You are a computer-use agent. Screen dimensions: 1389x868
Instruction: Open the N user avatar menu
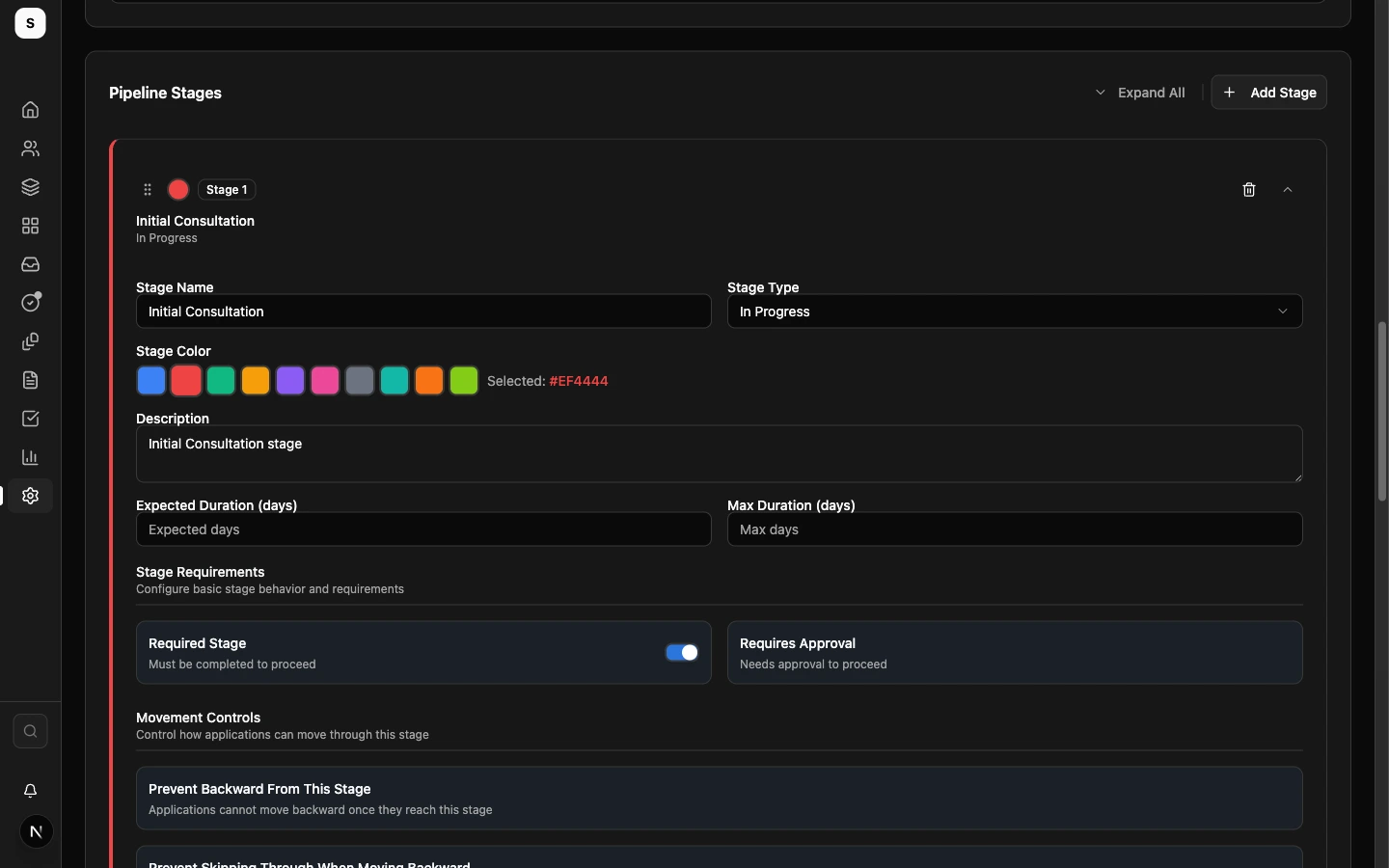tap(37, 831)
